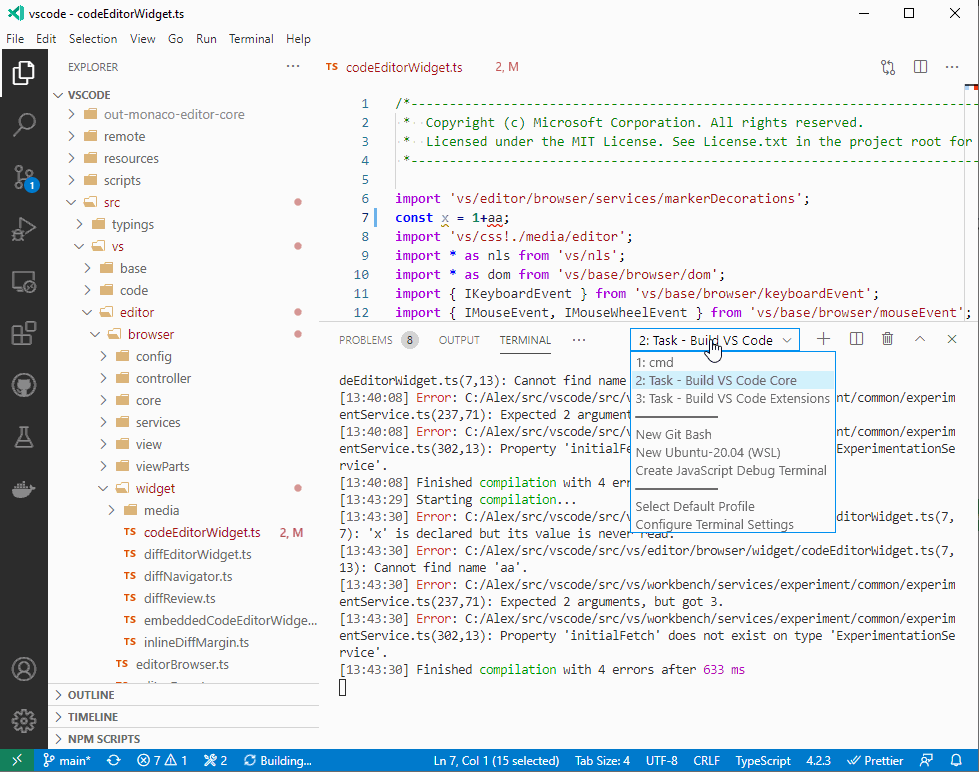Open editor more actions ellipsis
Image resolution: width=979 pixels, height=772 pixels.
point(952,67)
